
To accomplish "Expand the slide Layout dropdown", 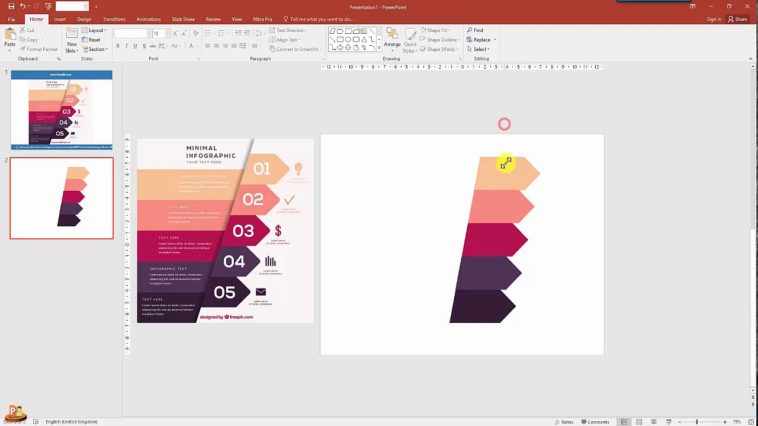I will [x=97, y=31].
